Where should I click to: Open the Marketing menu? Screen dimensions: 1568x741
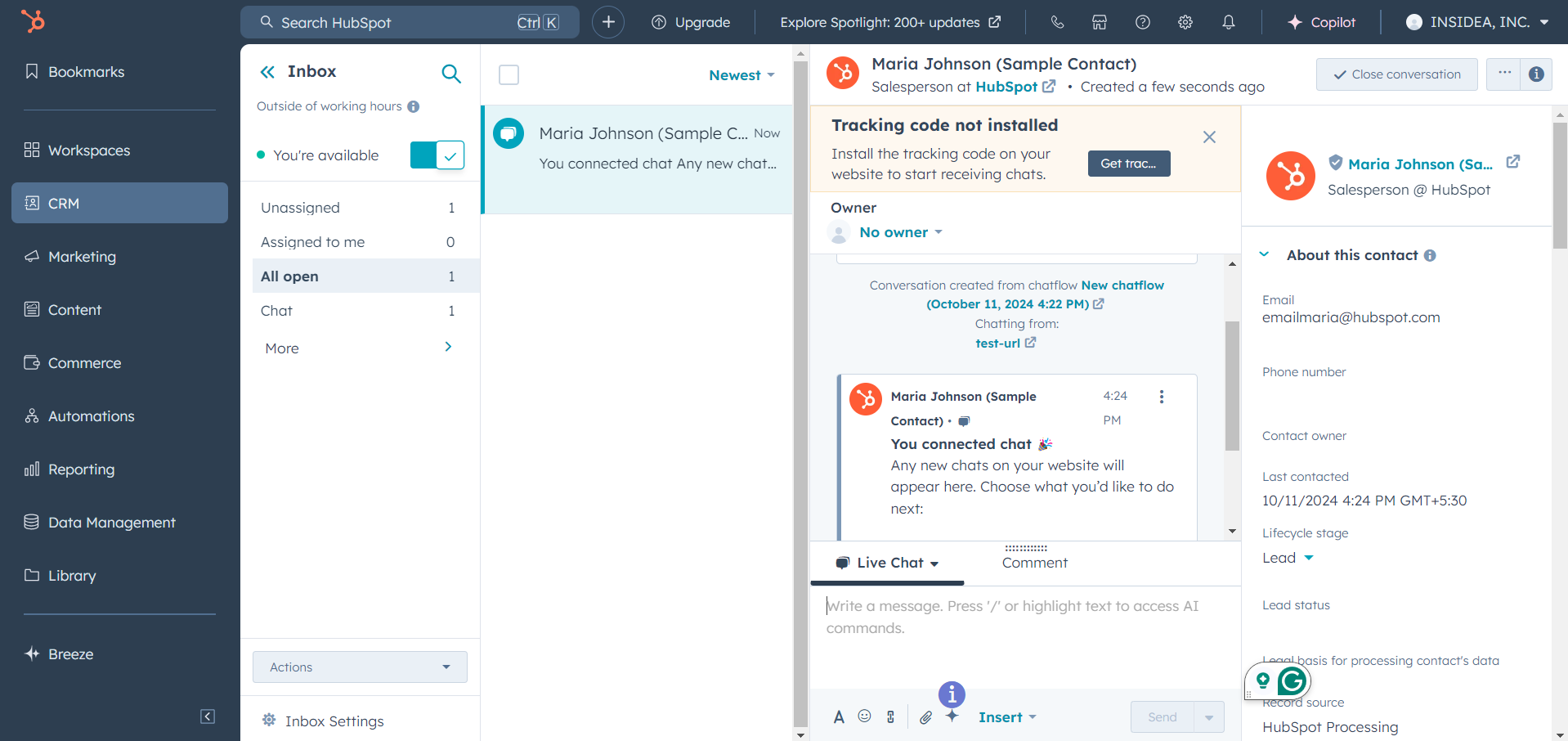click(119, 257)
